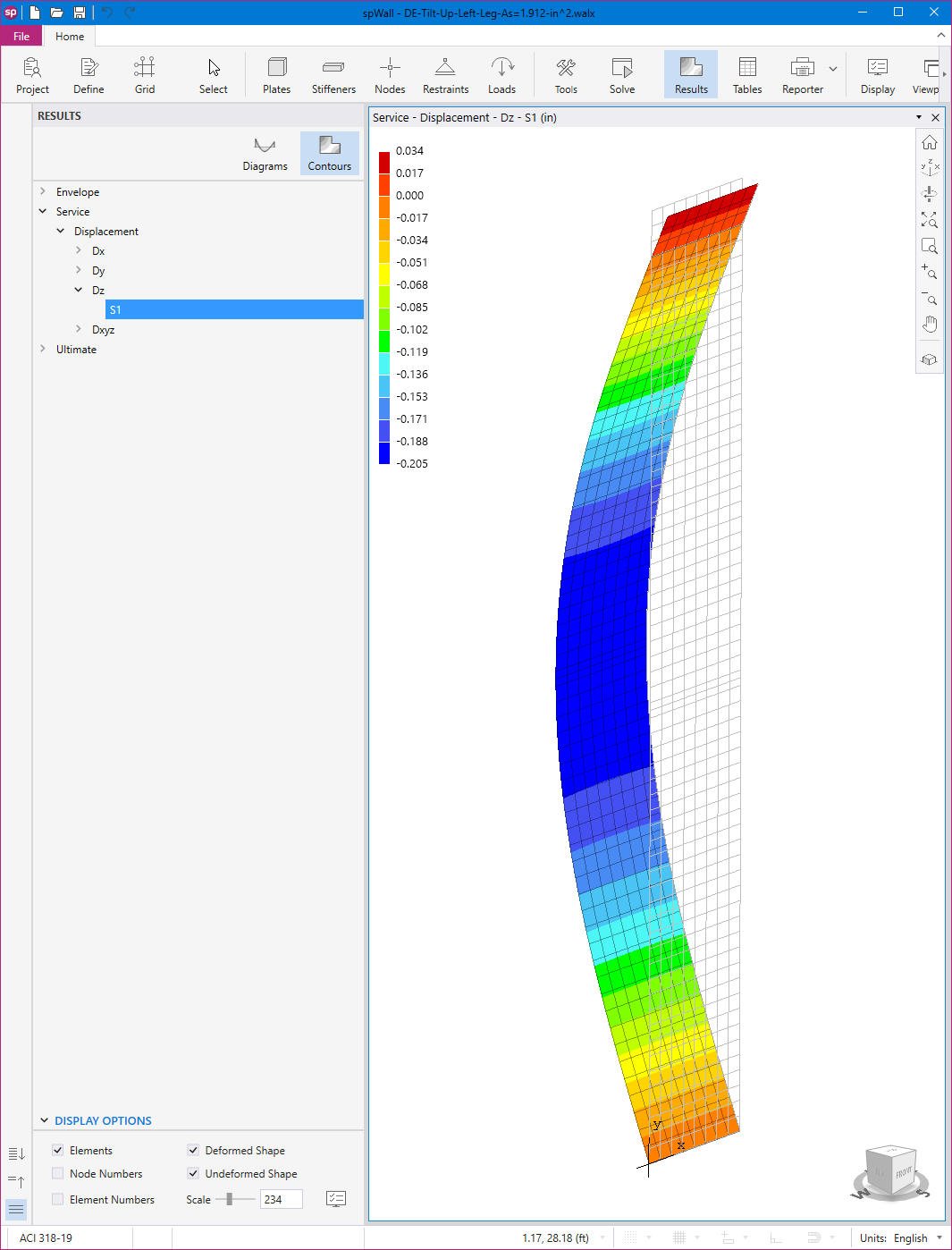Viewport: 952px width, 1250px height.
Task: Open the Tables view
Action: click(x=747, y=75)
